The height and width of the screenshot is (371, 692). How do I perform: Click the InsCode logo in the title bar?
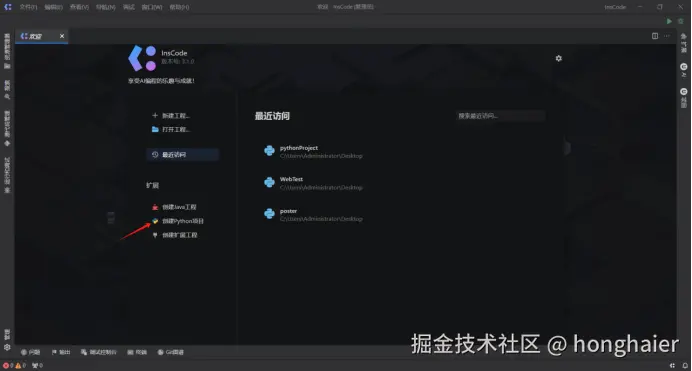pos(8,7)
